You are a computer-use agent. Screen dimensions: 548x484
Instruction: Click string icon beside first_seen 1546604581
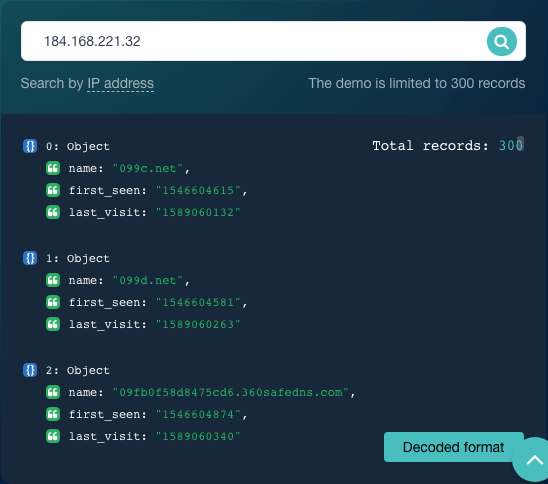click(x=53, y=302)
